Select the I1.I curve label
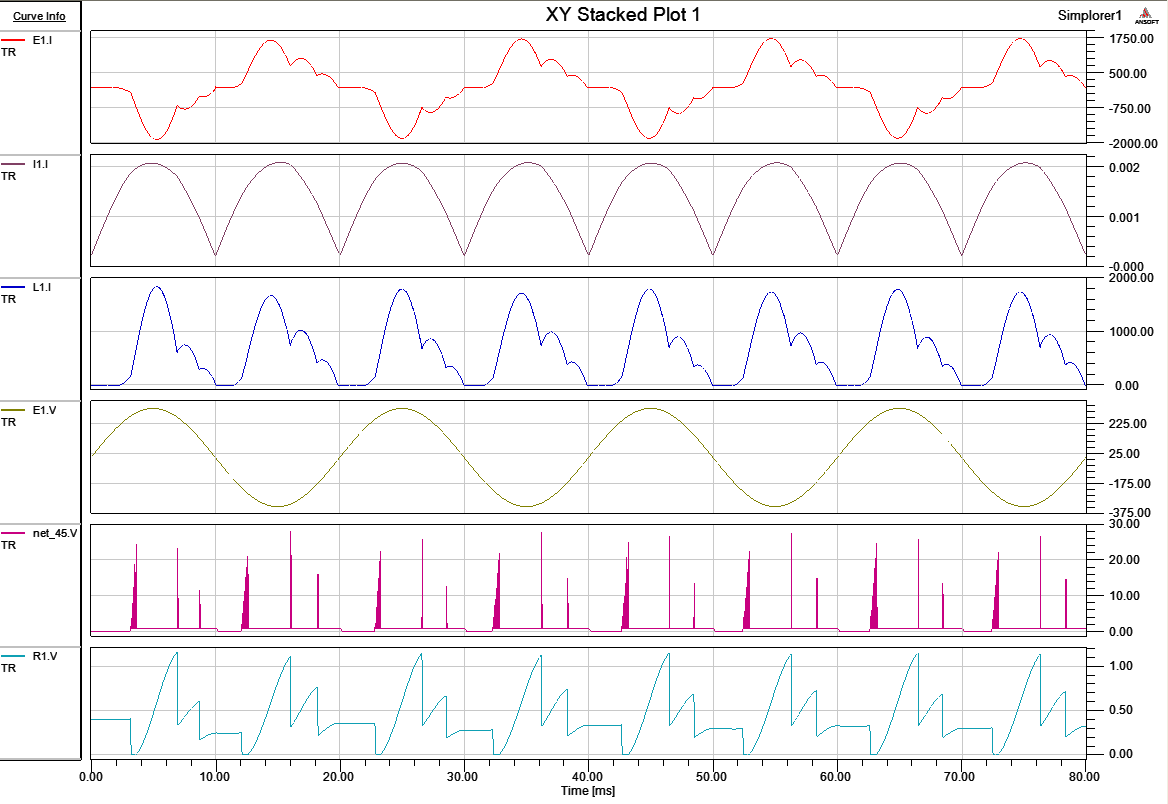This screenshot has width=1168, height=804. pos(40,163)
